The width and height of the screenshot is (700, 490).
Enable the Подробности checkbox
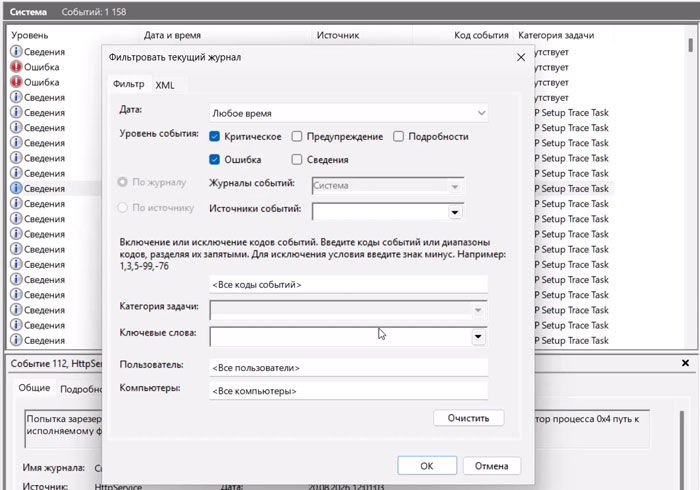coord(398,137)
